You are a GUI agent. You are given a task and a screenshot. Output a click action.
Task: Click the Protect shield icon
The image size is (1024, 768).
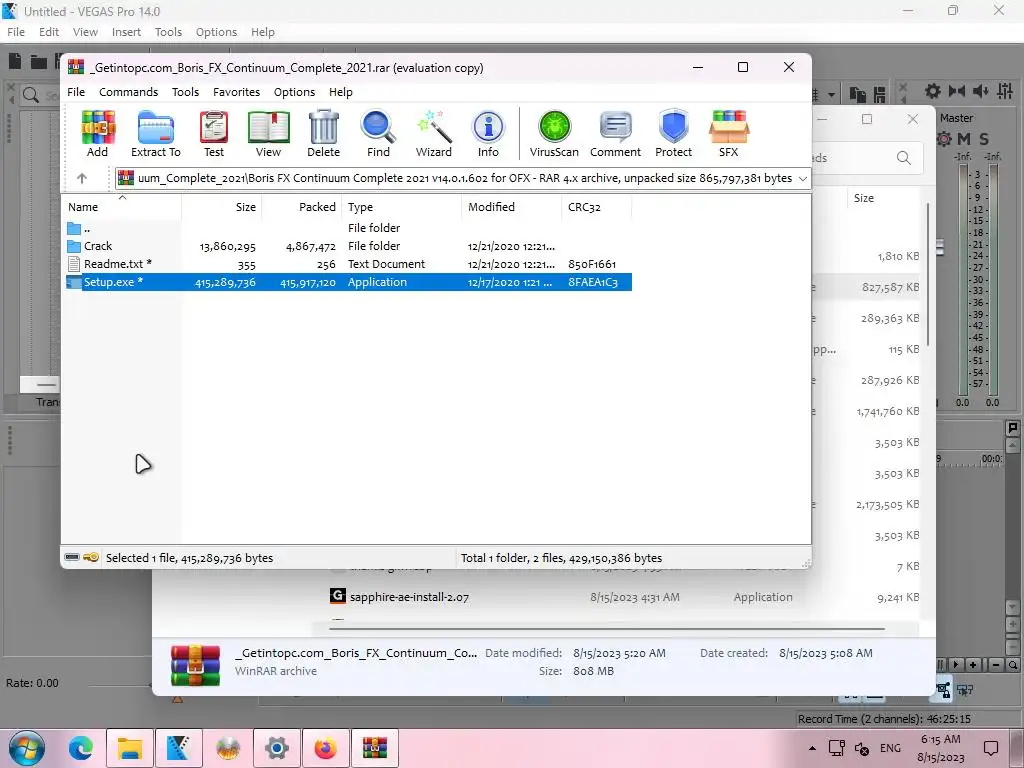[673, 134]
